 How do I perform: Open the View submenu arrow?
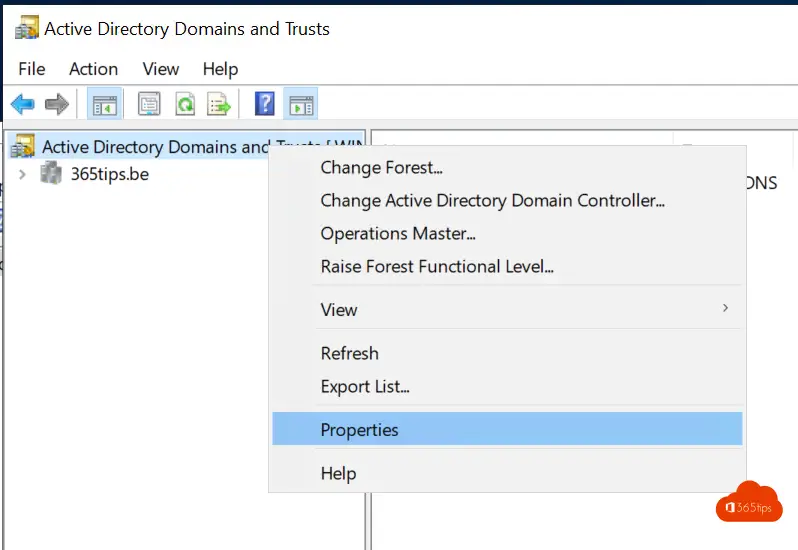pos(725,308)
